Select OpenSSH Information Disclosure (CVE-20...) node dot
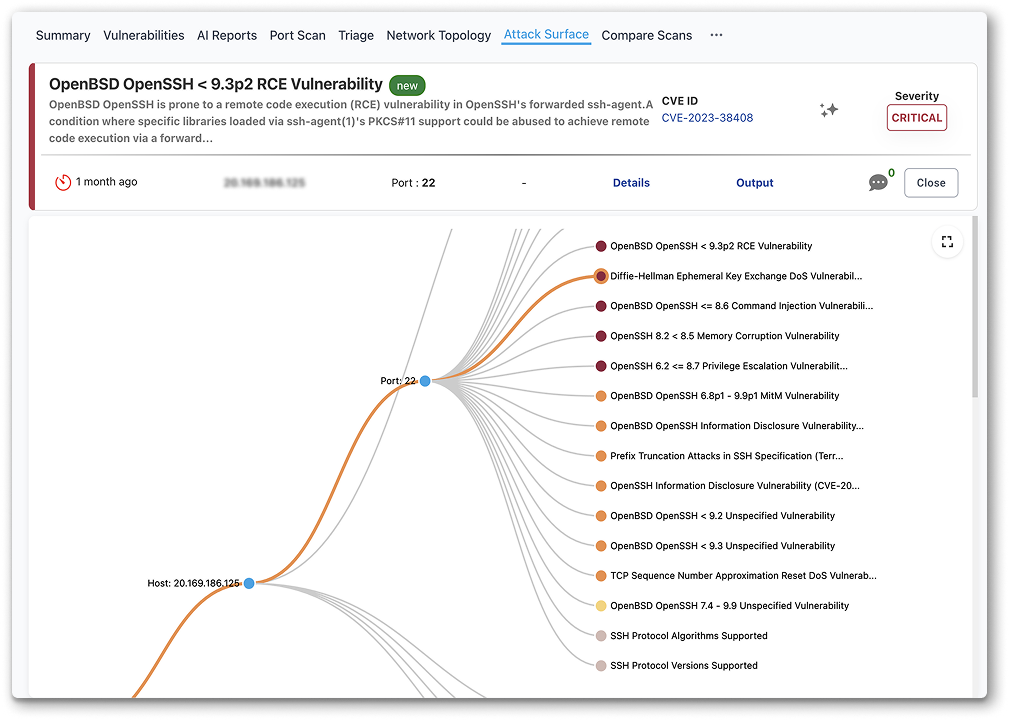The width and height of the screenshot is (1009, 720). point(600,486)
